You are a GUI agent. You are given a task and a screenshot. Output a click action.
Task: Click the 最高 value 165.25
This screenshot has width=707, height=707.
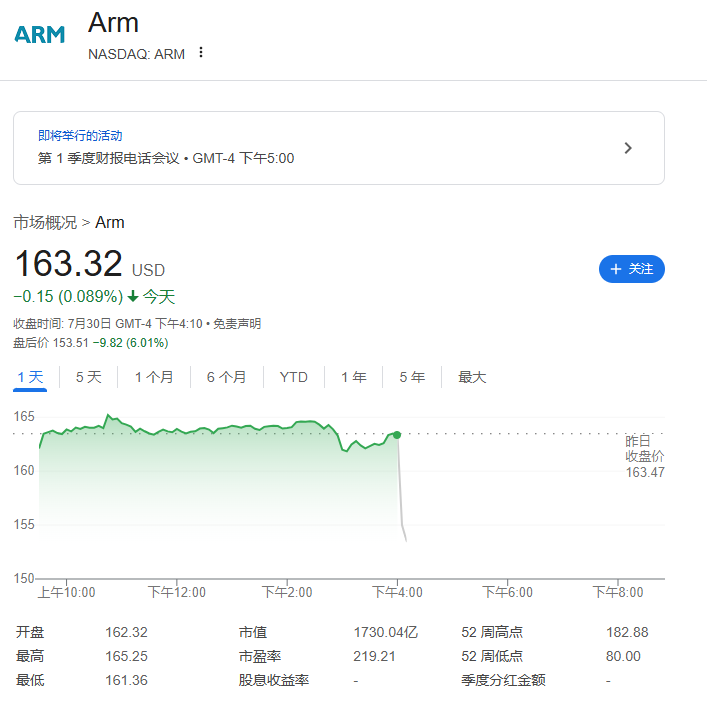[126, 656]
